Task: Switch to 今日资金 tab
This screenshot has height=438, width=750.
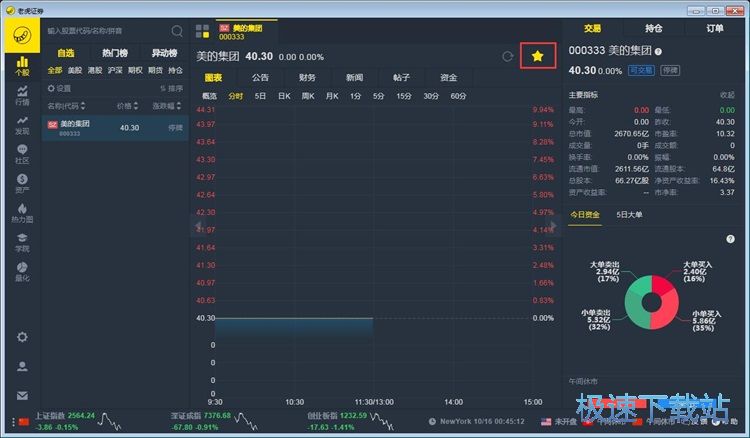Action: (x=585, y=215)
